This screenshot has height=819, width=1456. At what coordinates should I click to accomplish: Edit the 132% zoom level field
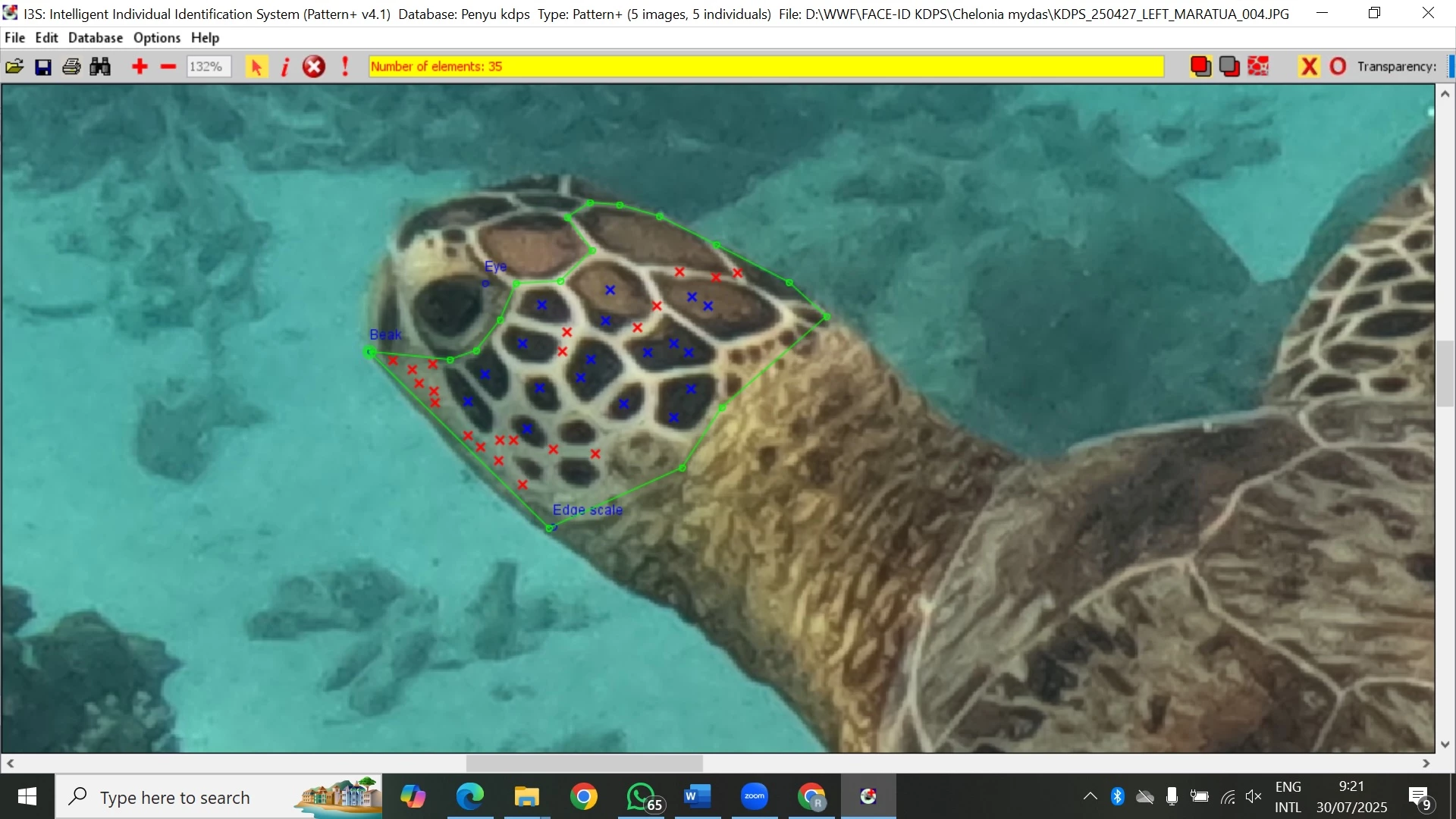209,66
